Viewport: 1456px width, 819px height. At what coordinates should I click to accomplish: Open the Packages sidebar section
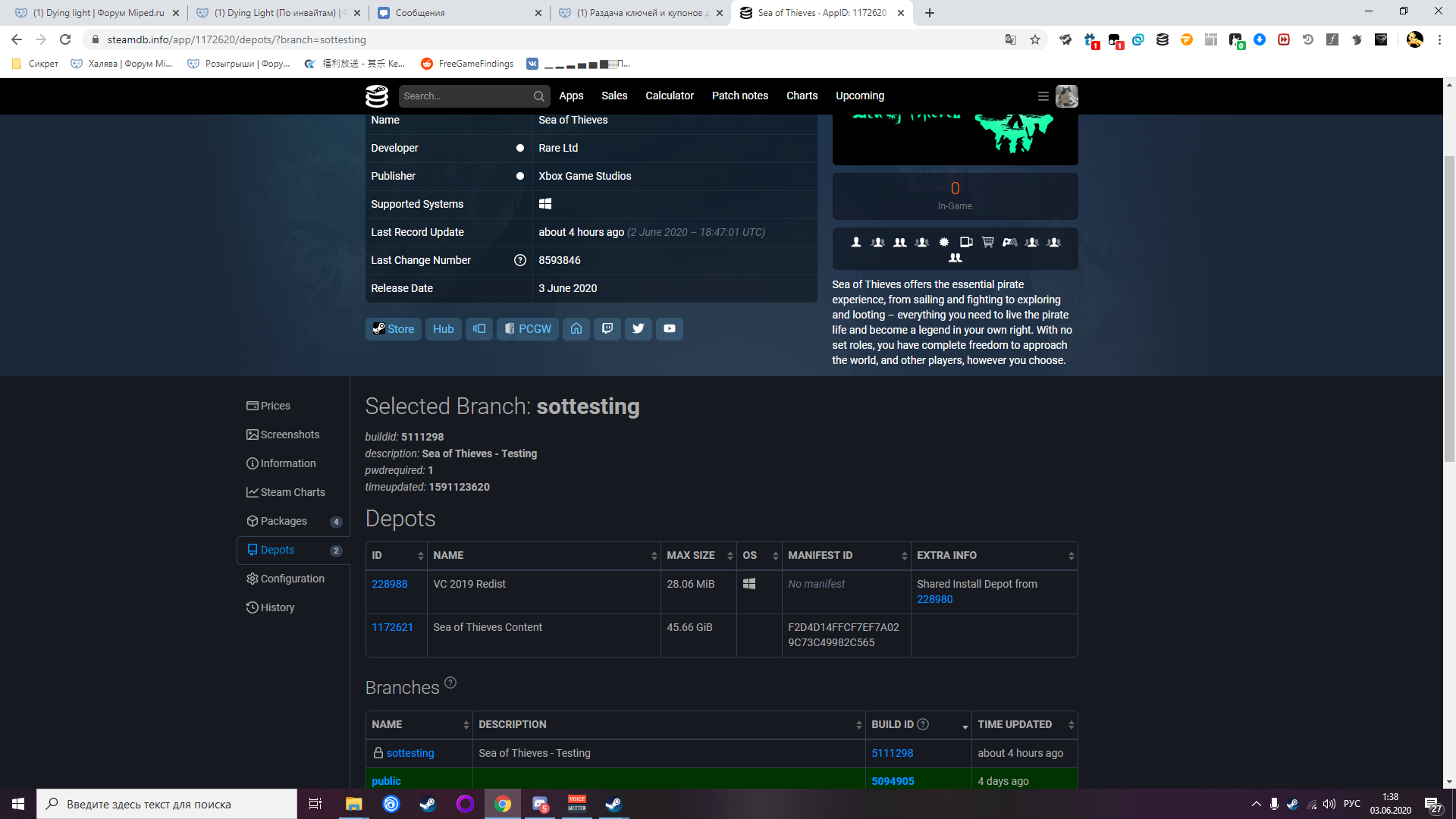tap(293, 521)
